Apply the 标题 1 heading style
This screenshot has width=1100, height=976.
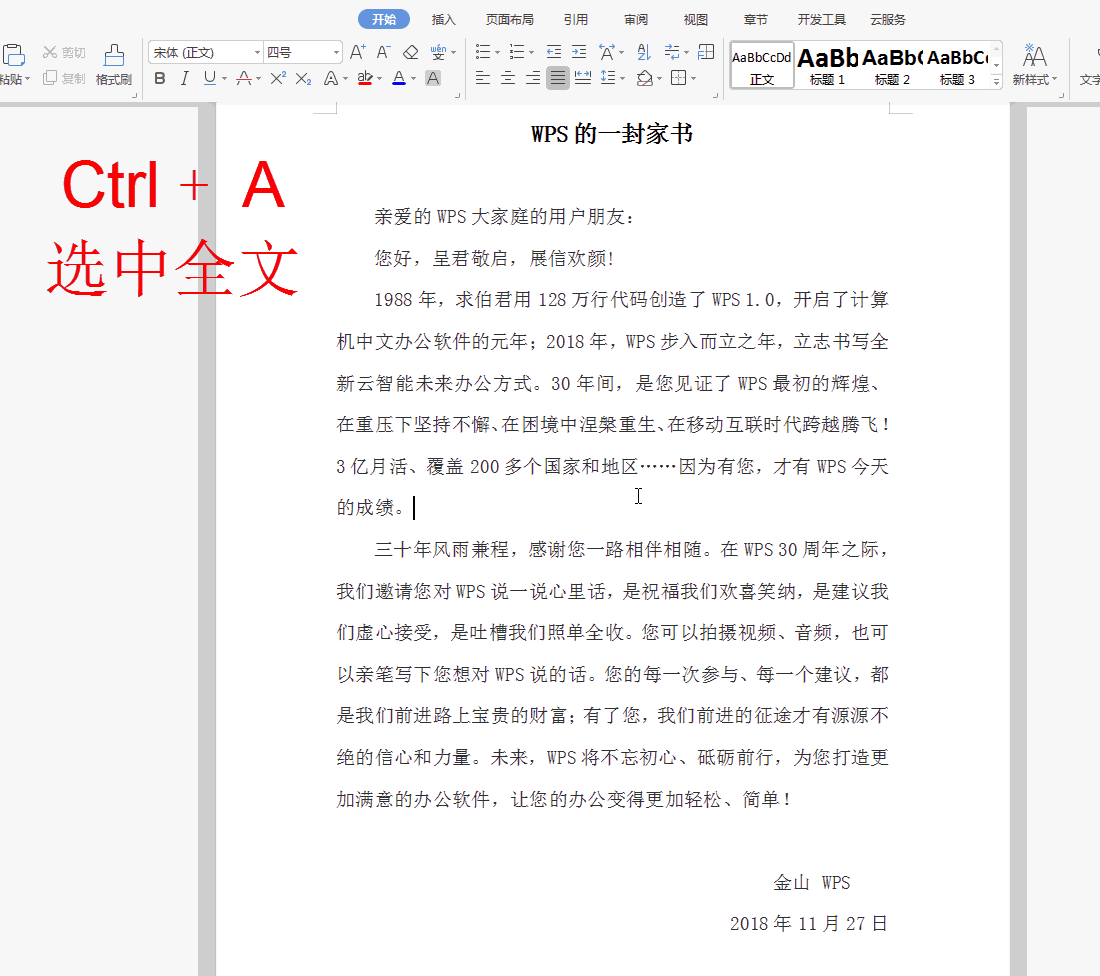827,65
